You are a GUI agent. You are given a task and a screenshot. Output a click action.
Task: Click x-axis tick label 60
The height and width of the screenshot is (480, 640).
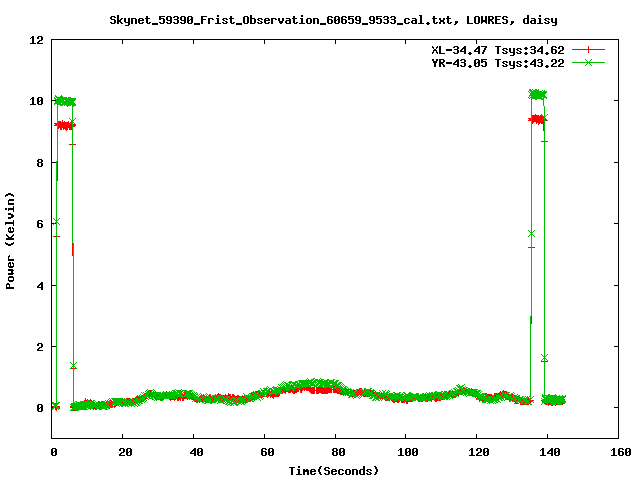(267, 452)
